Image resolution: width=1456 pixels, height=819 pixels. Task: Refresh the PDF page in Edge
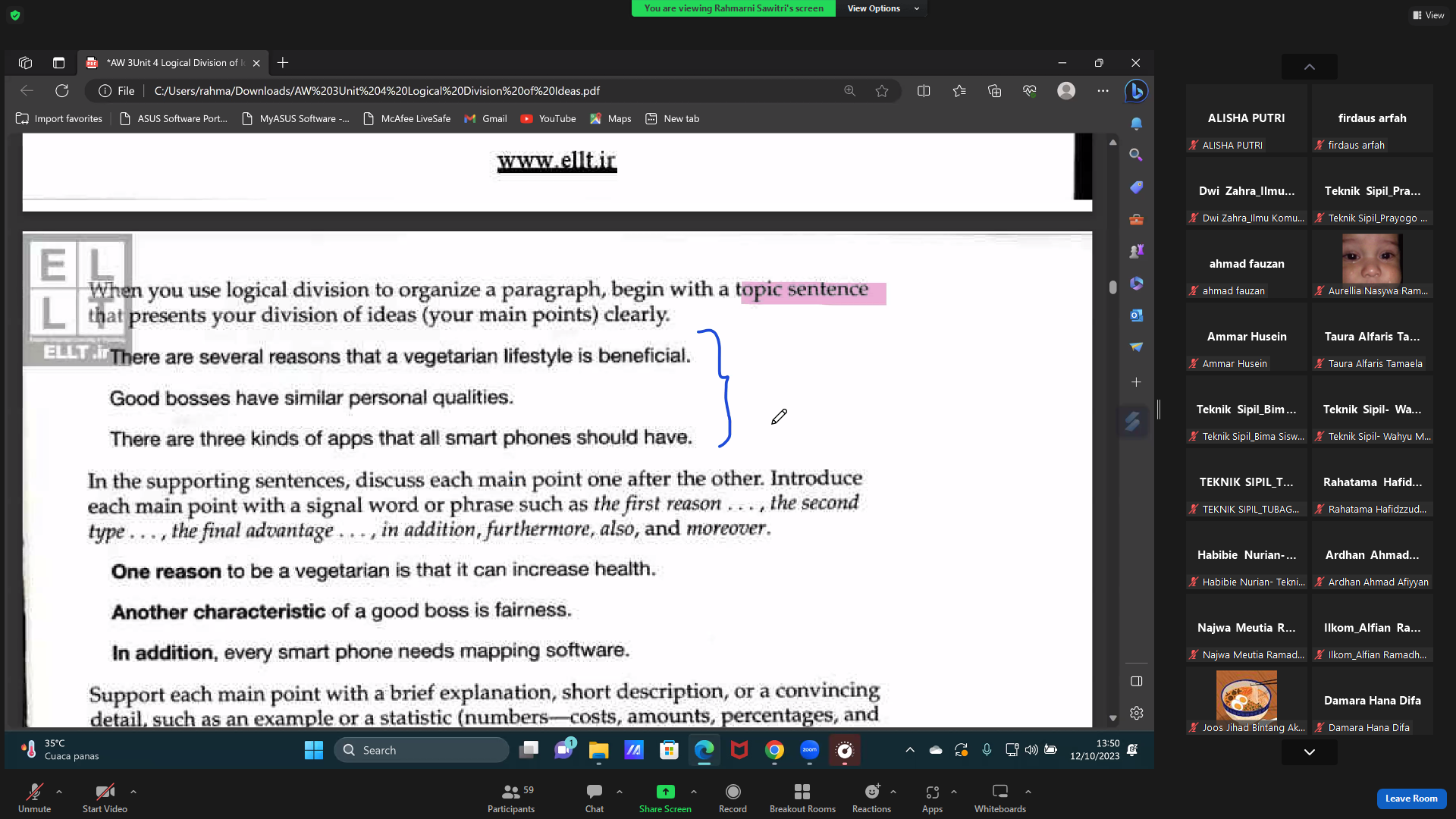(x=62, y=91)
